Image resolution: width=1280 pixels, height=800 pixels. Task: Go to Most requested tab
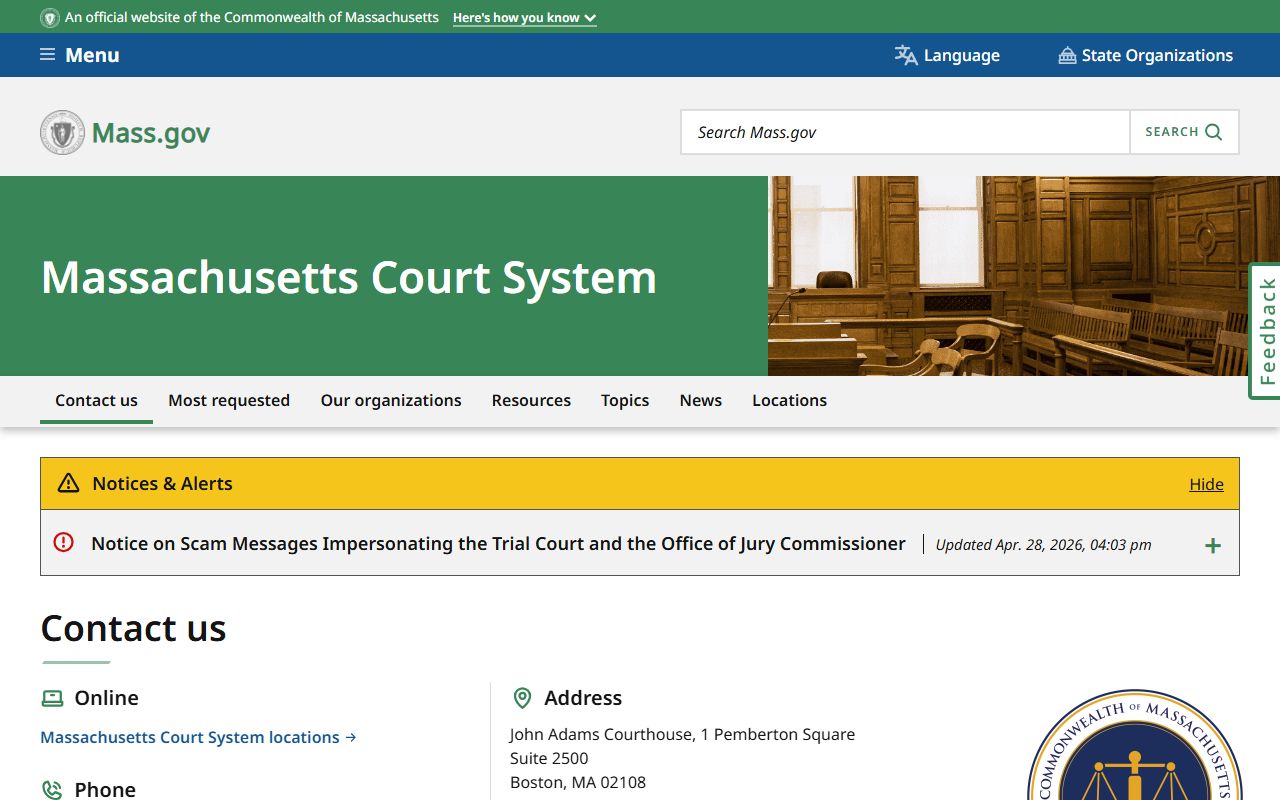tap(229, 400)
